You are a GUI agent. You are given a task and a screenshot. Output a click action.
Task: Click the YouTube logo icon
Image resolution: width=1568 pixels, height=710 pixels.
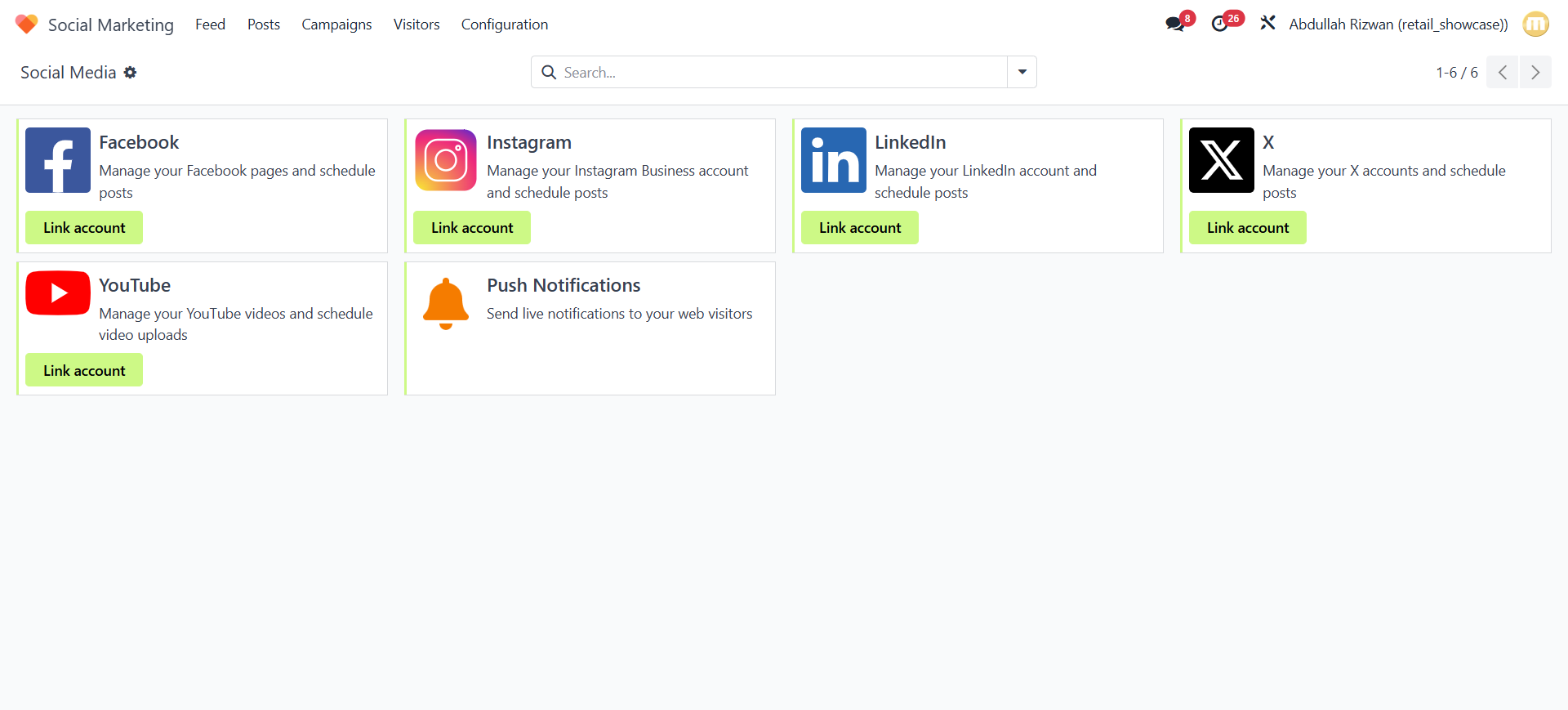tap(58, 293)
